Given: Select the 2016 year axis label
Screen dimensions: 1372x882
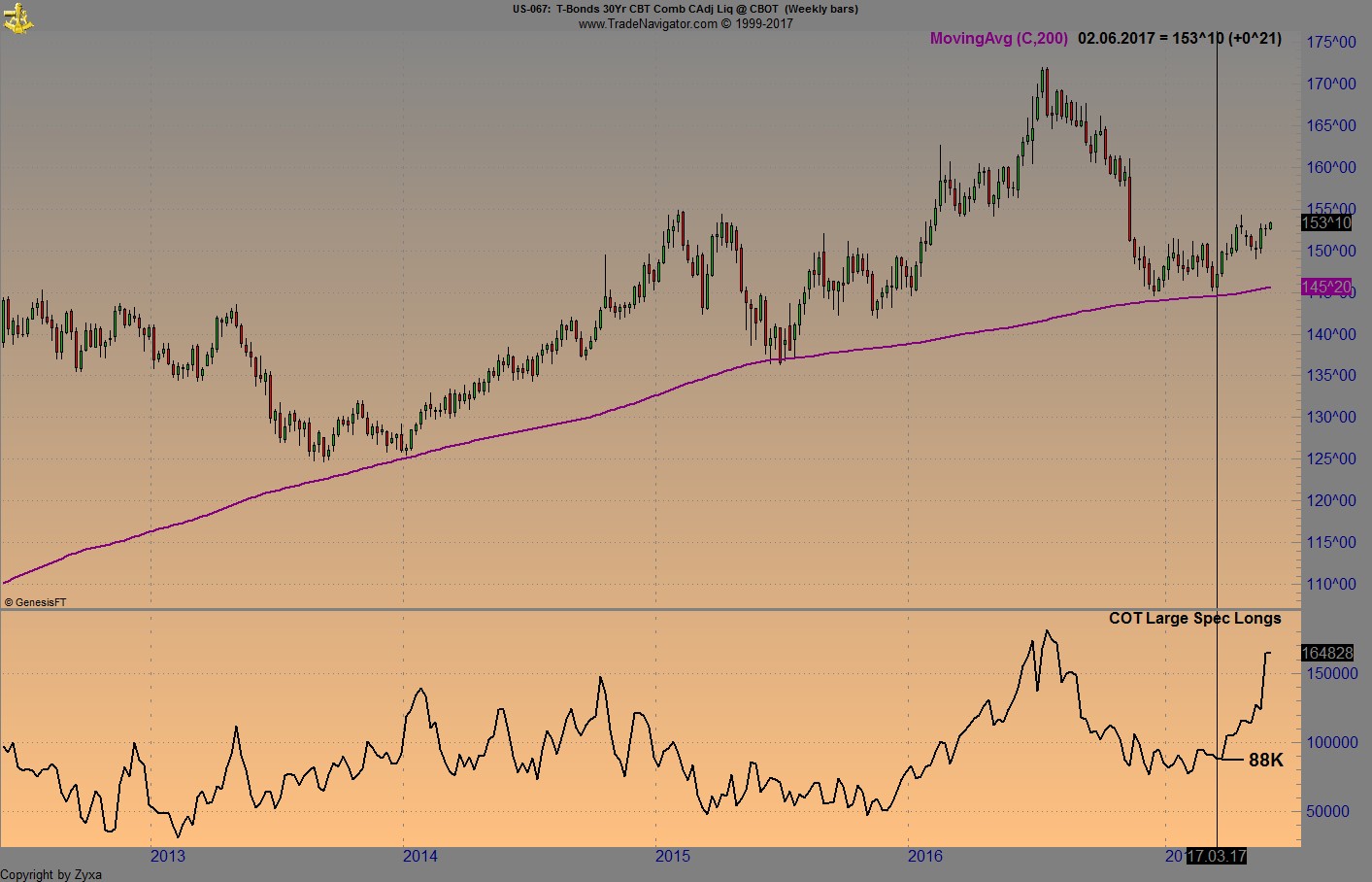Looking at the screenshot, I should 924,857.
